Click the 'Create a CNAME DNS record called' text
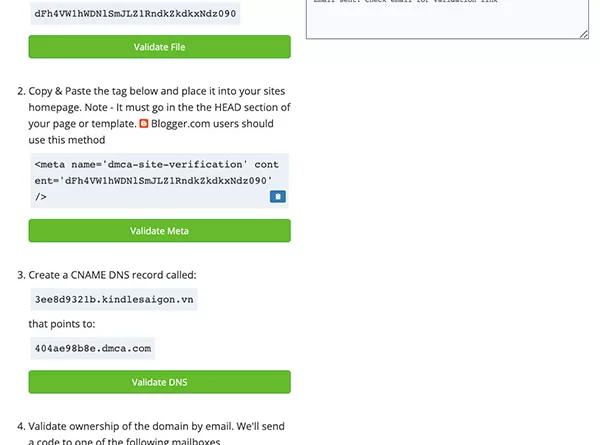Viewport: 600px width, 445px height. coord(112,275)
